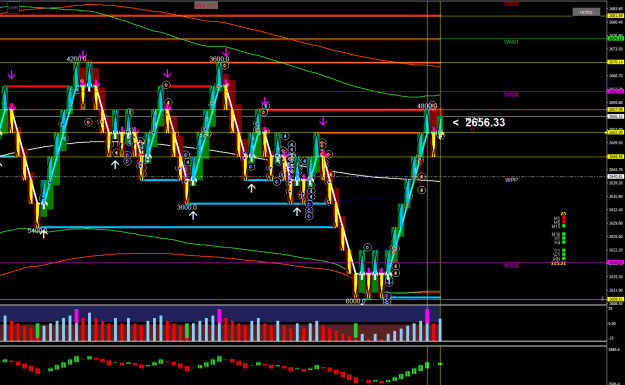Toggle the alma OFF button

click(x=206, y=5)
